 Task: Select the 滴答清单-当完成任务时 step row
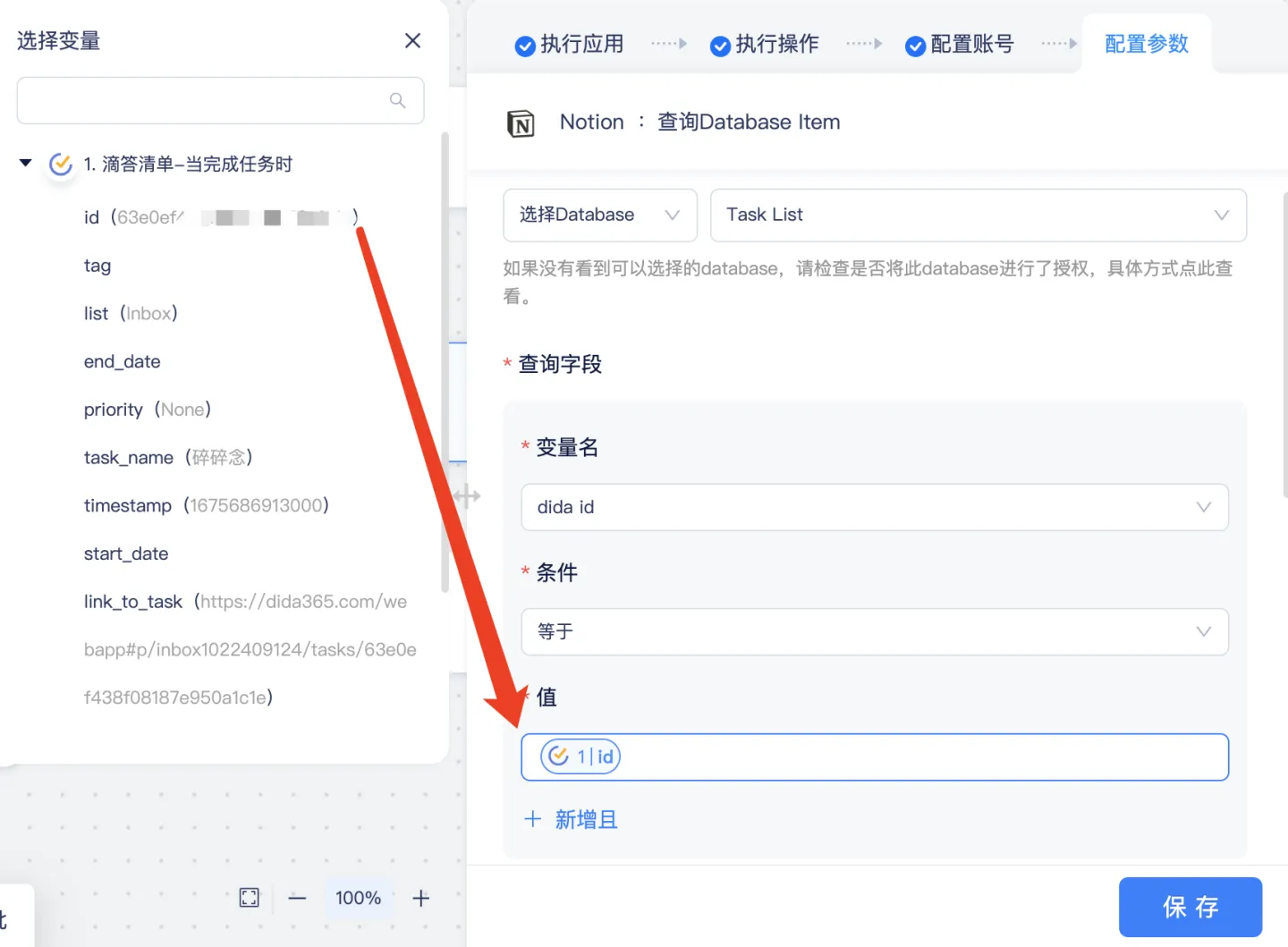(x=188, y=164)
